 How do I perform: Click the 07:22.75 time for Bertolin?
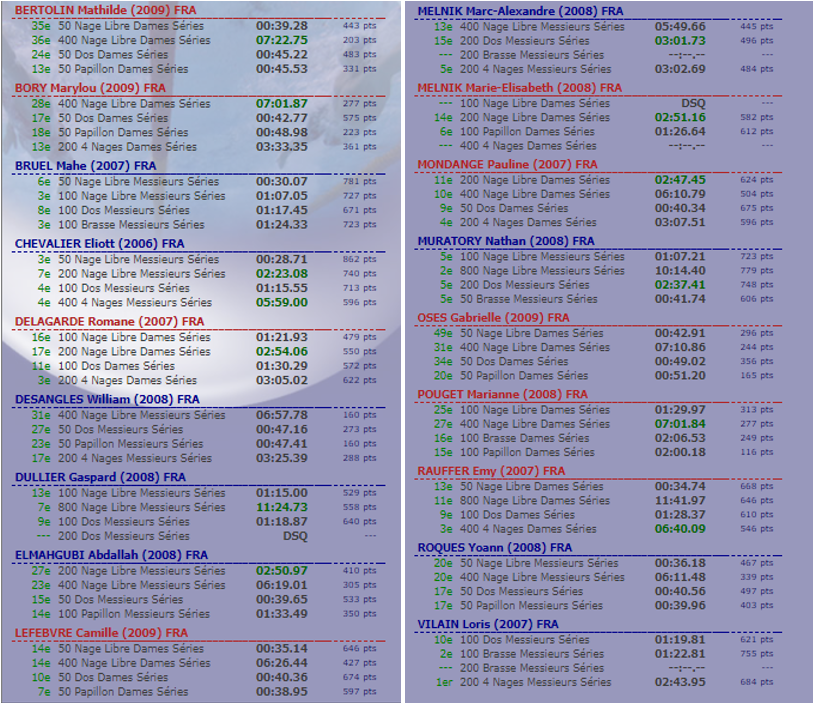point(281,40)
